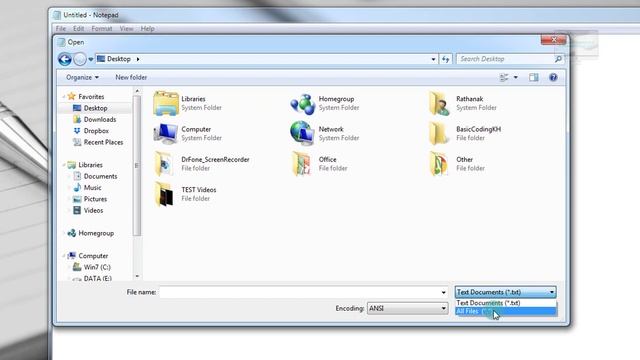Select Libraries header in navigation pane
This screenshot has height=360, width=640.
(x=85, y=165)
